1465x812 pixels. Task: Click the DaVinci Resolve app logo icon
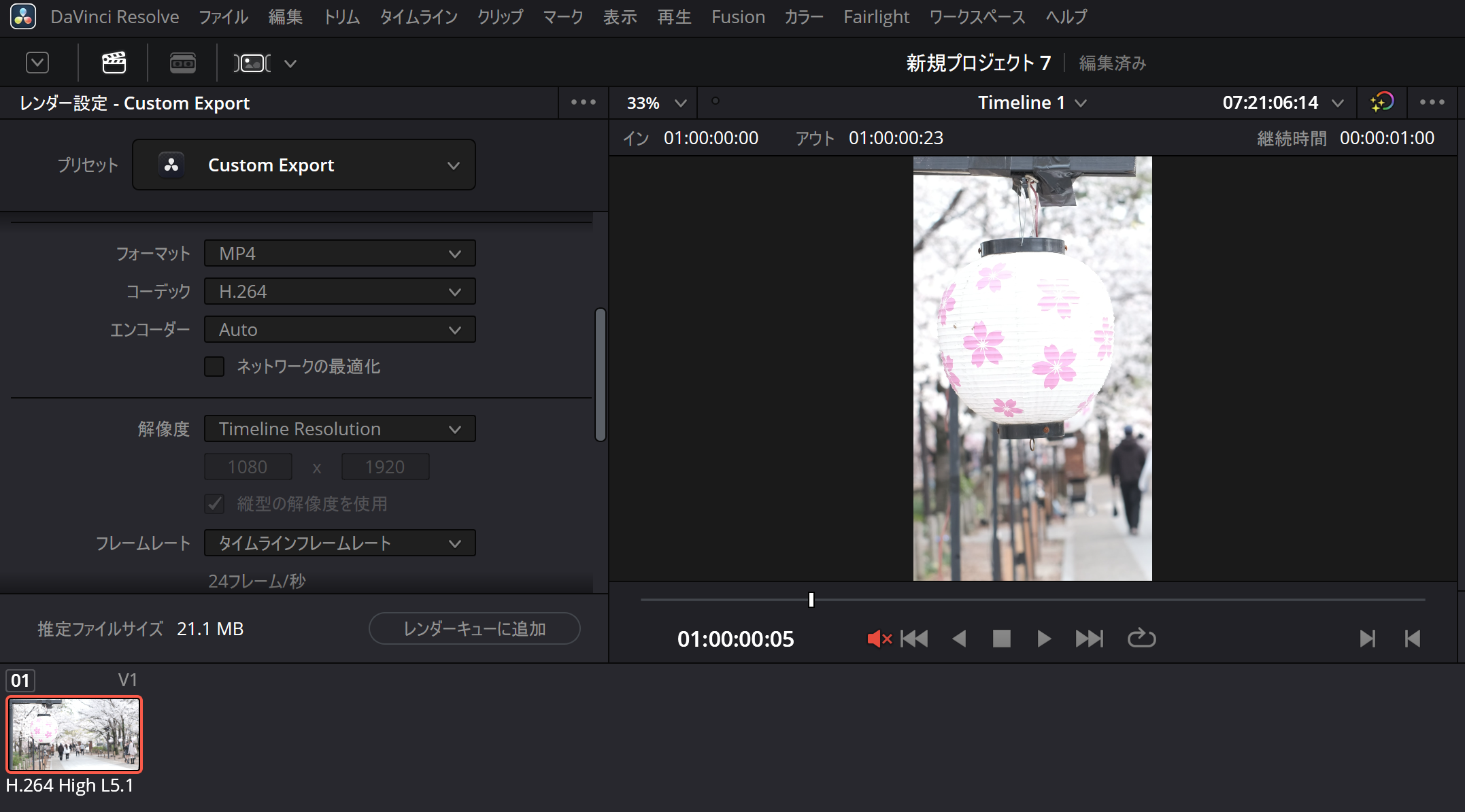(x=23, y=16)
